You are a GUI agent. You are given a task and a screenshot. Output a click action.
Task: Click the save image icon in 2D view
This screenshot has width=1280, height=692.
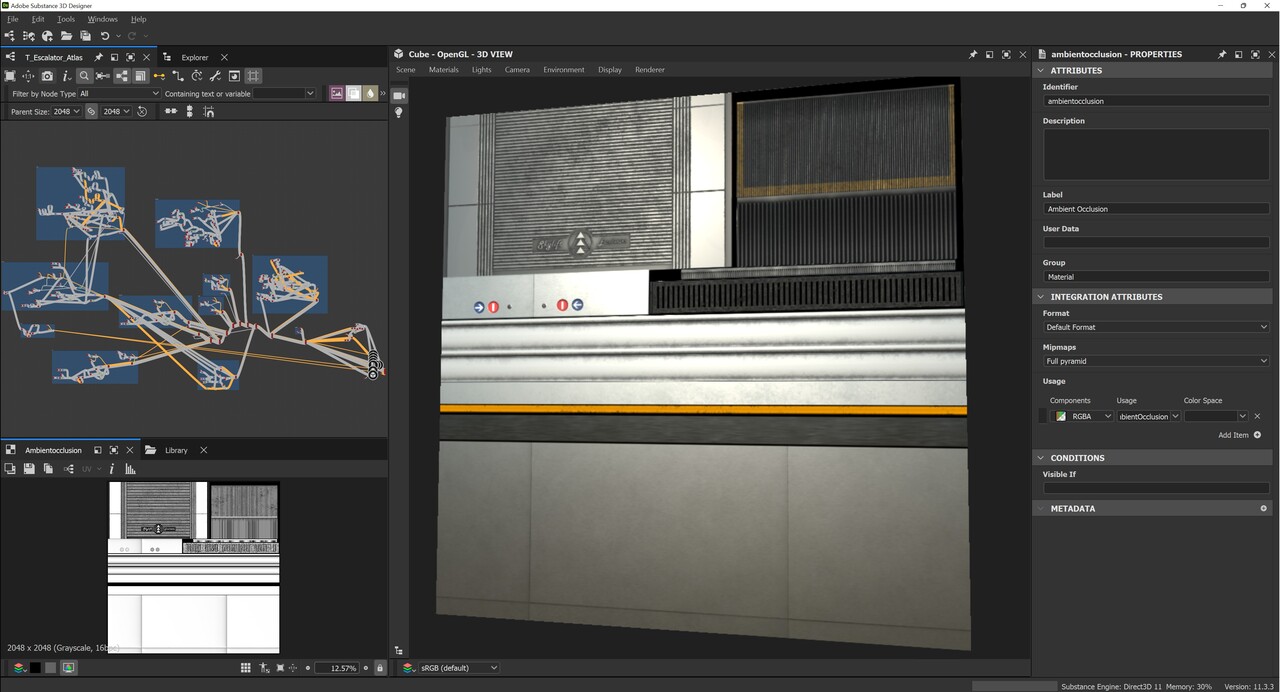[x=29, y=469]
